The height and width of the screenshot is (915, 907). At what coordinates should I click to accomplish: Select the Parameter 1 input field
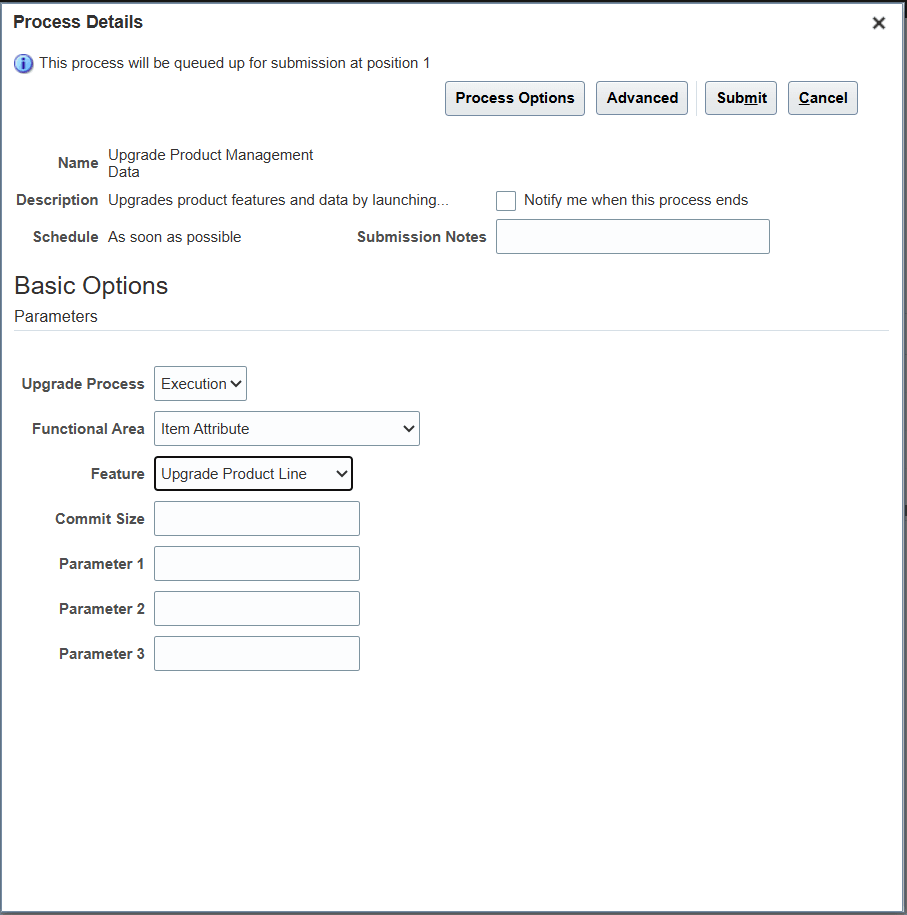pos(256,563)
